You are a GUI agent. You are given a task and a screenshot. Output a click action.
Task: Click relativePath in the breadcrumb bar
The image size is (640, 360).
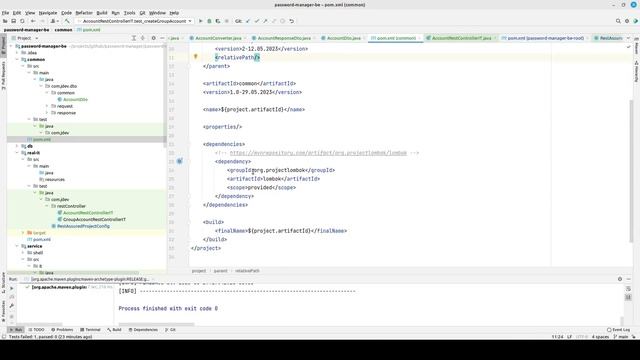[247, 271]
